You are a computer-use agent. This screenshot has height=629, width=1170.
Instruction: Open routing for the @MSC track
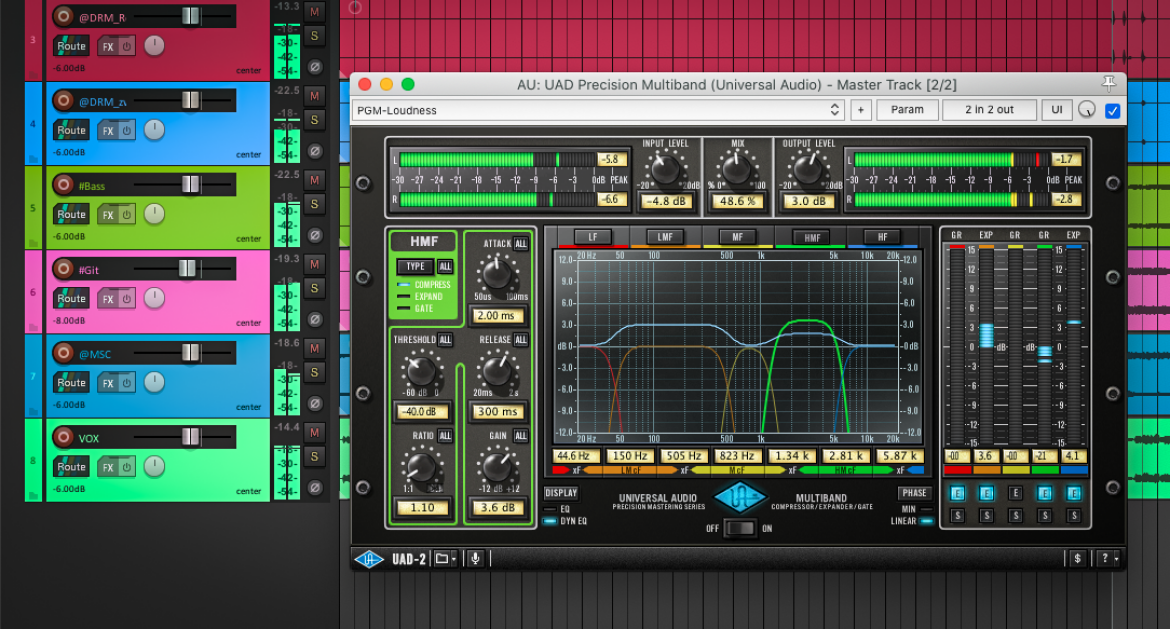[72, 383]
